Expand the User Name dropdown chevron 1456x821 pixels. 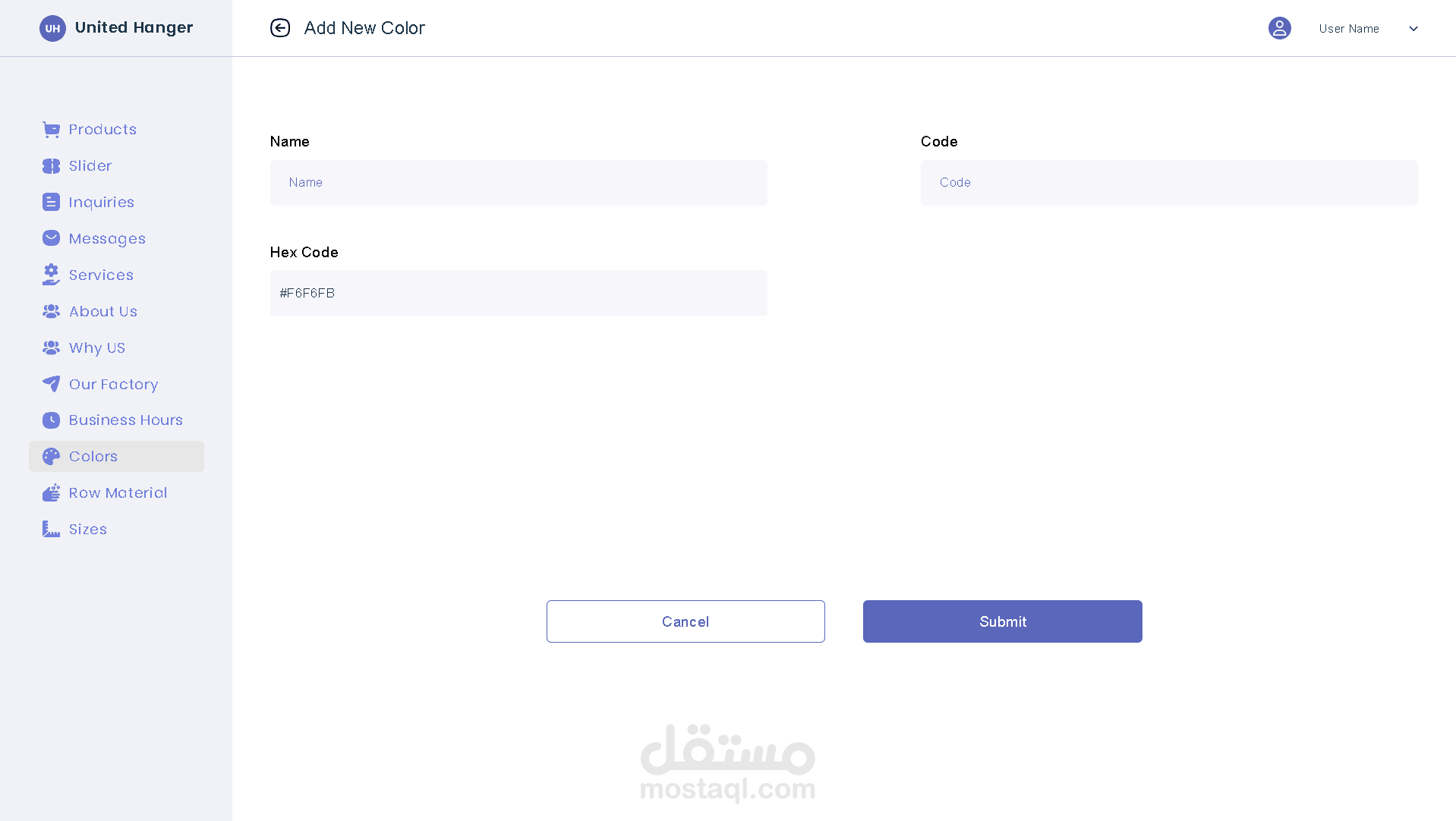[x=1413, y=29]
